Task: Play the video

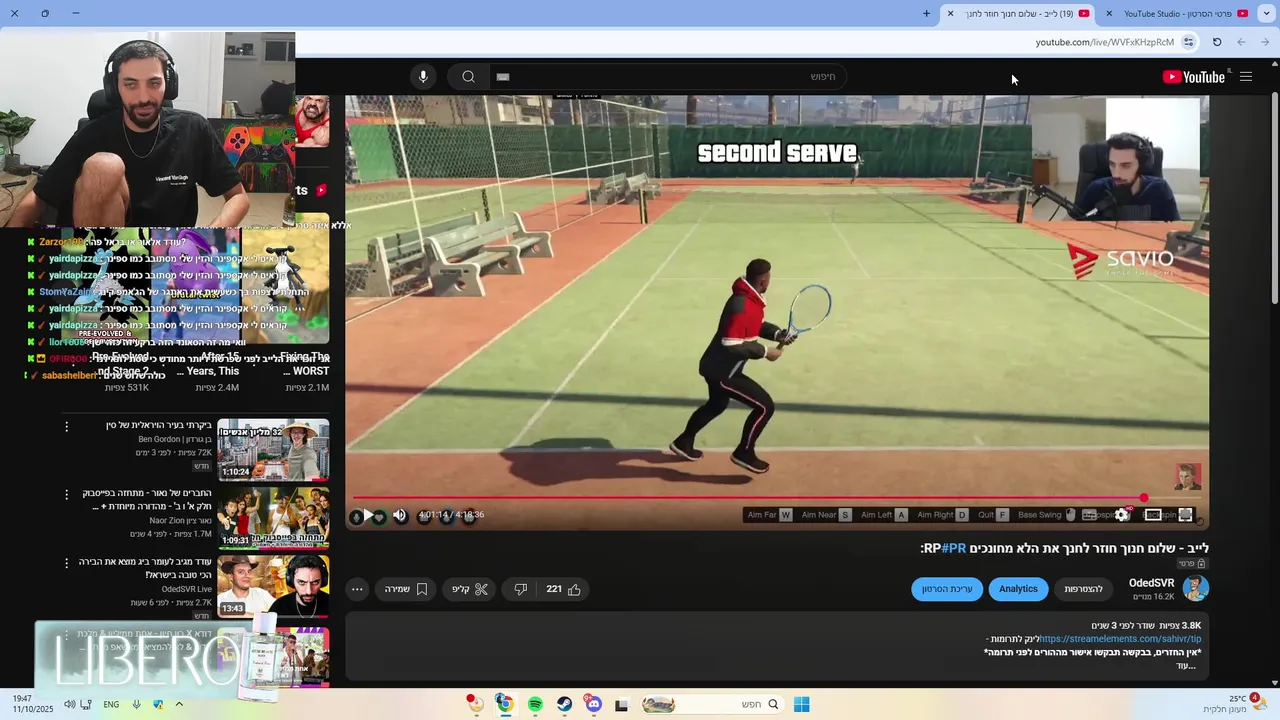Action: [369, 515]
